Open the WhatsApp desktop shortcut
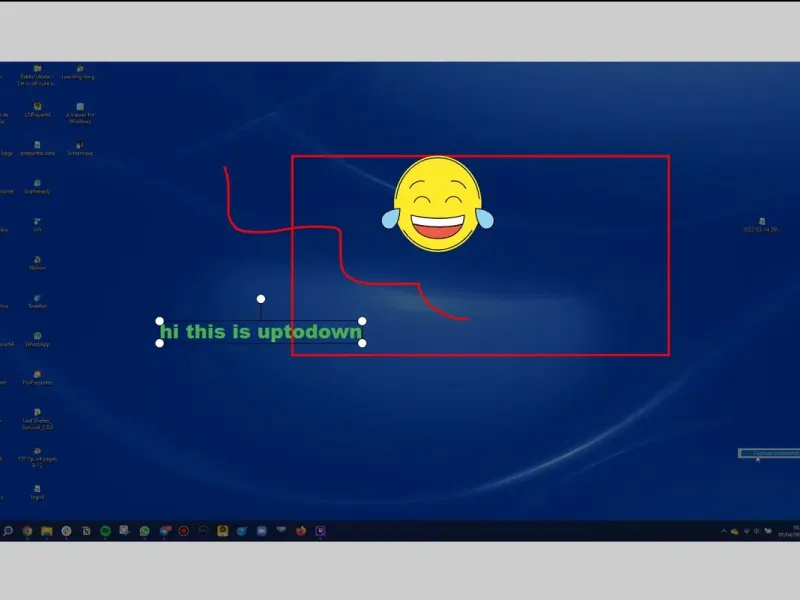Viewport: 800px width, 600px height. click(x=37, y=340)
